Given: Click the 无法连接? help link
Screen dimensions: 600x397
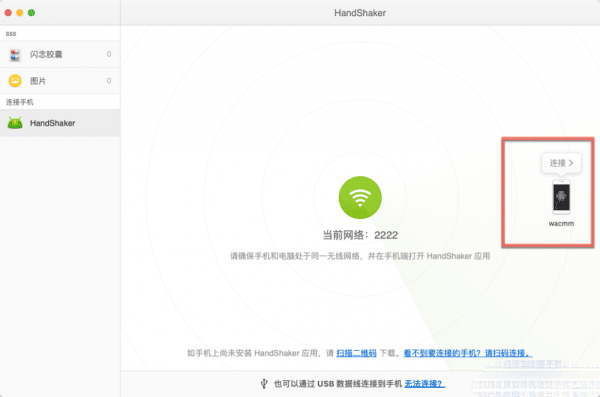Looking at the screenshot, I should tap(424, 383).
